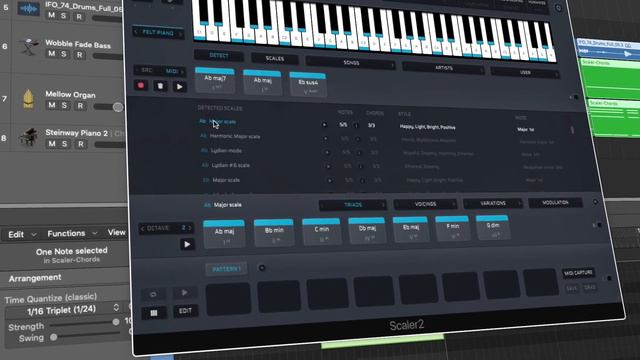Click the MIDI CAPTURE button
The height and width of the screenshot is (360, 640).
point(578,273)
